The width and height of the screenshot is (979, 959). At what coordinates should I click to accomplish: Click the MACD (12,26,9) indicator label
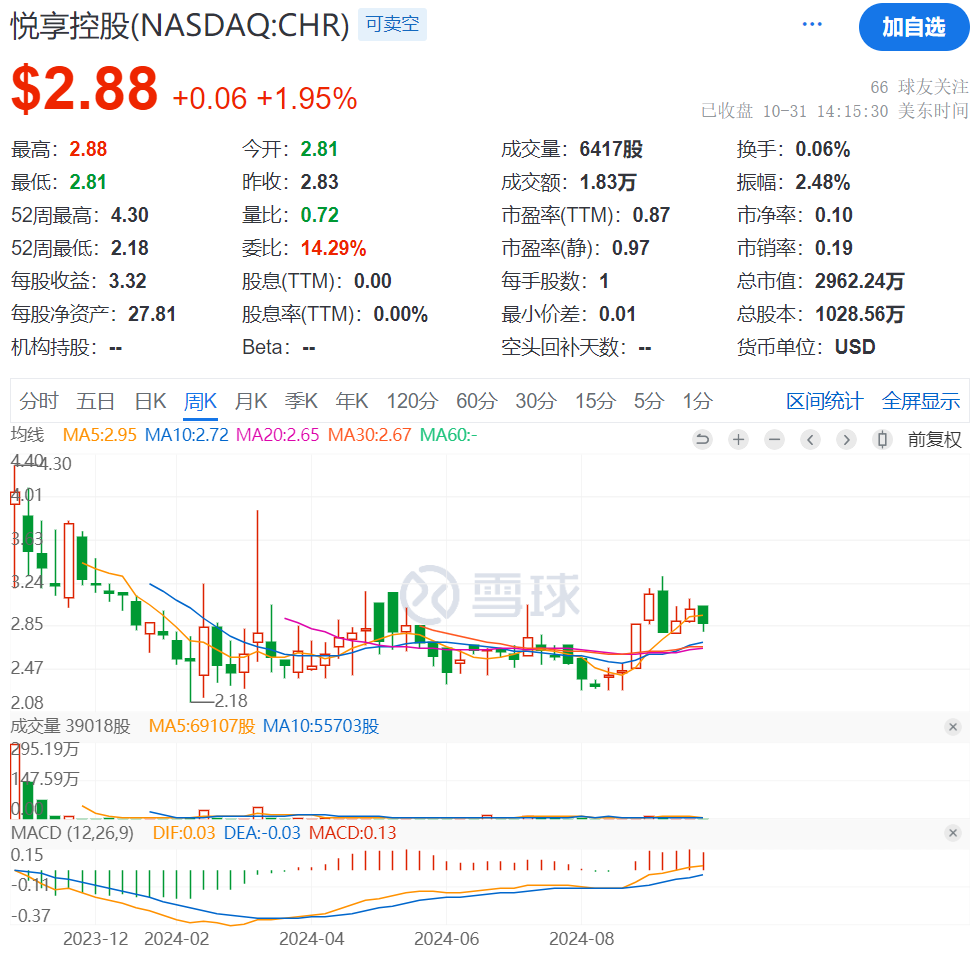(72, 833)
